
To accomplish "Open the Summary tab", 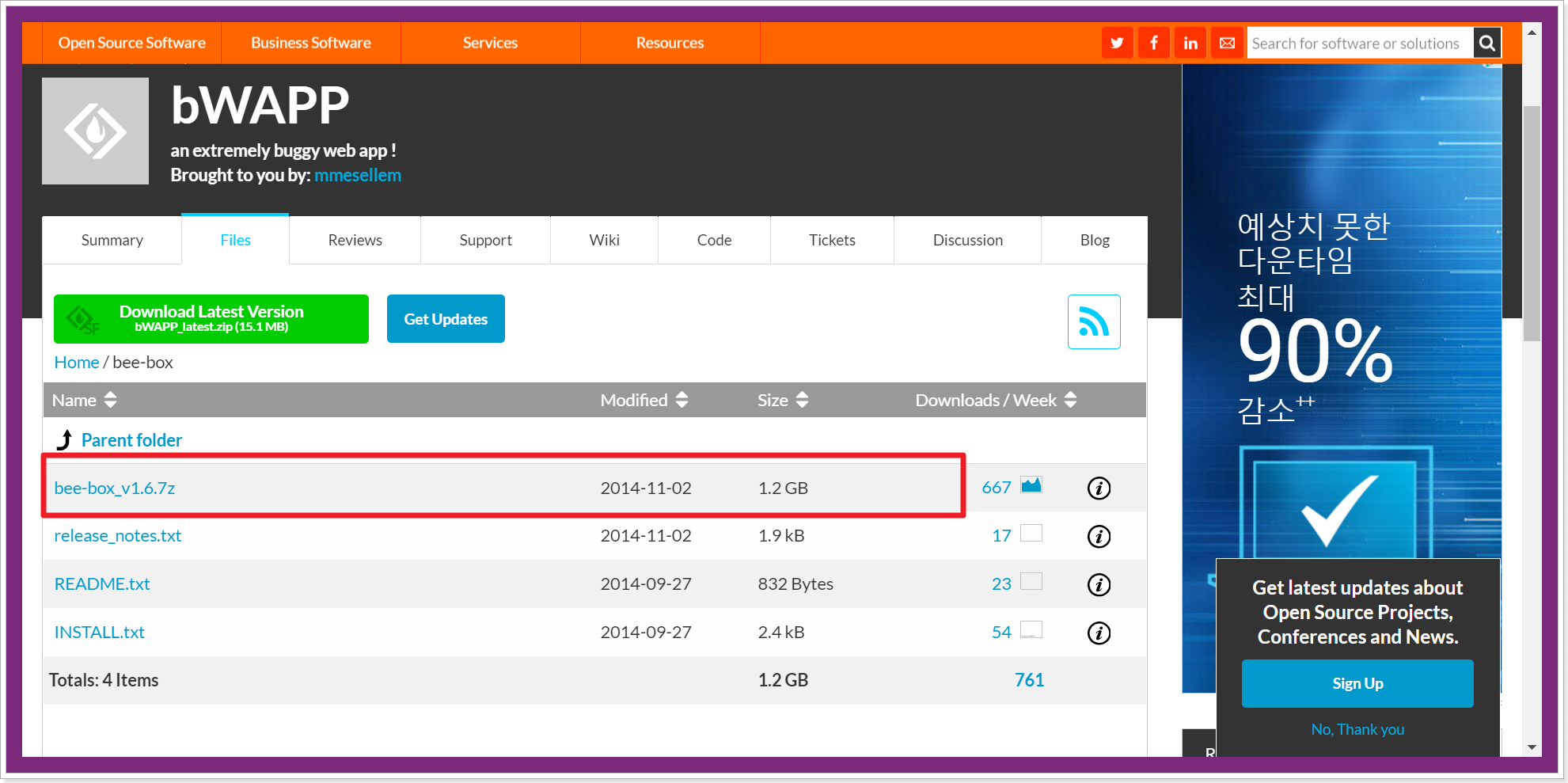I will coord(112,240).
